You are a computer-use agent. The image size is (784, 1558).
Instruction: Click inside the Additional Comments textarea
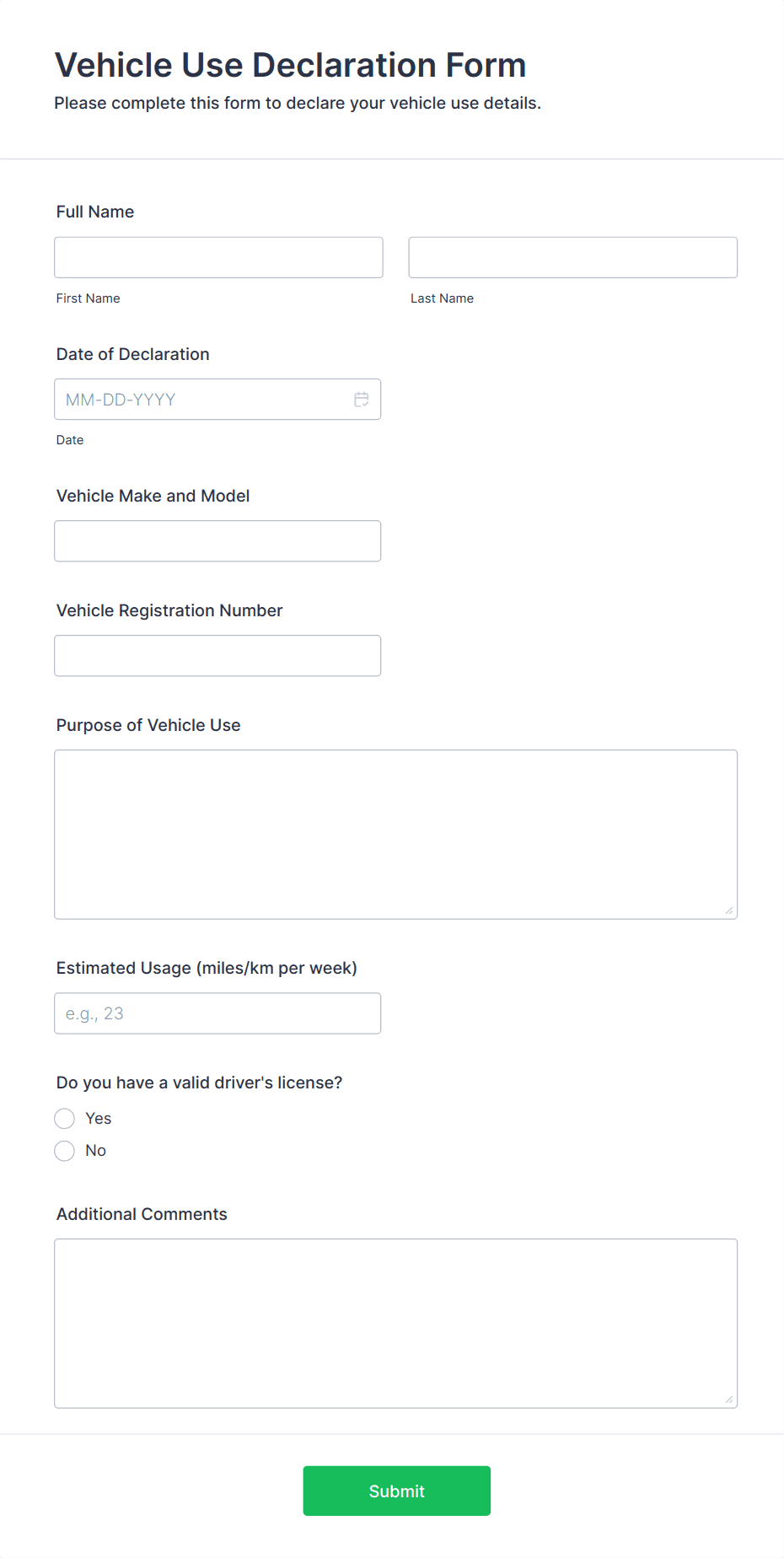tap(395, 1319)
